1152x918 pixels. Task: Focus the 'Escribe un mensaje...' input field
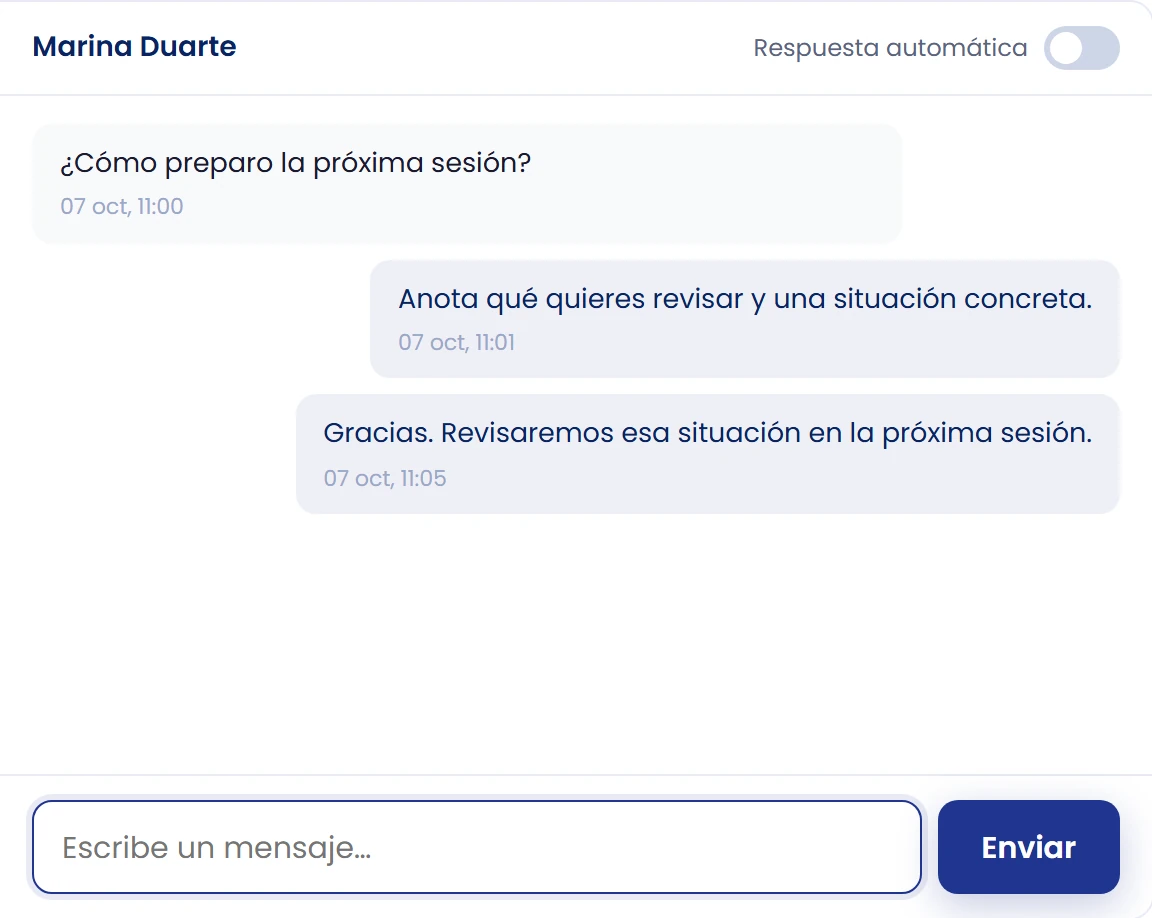[x=477, y=847]
